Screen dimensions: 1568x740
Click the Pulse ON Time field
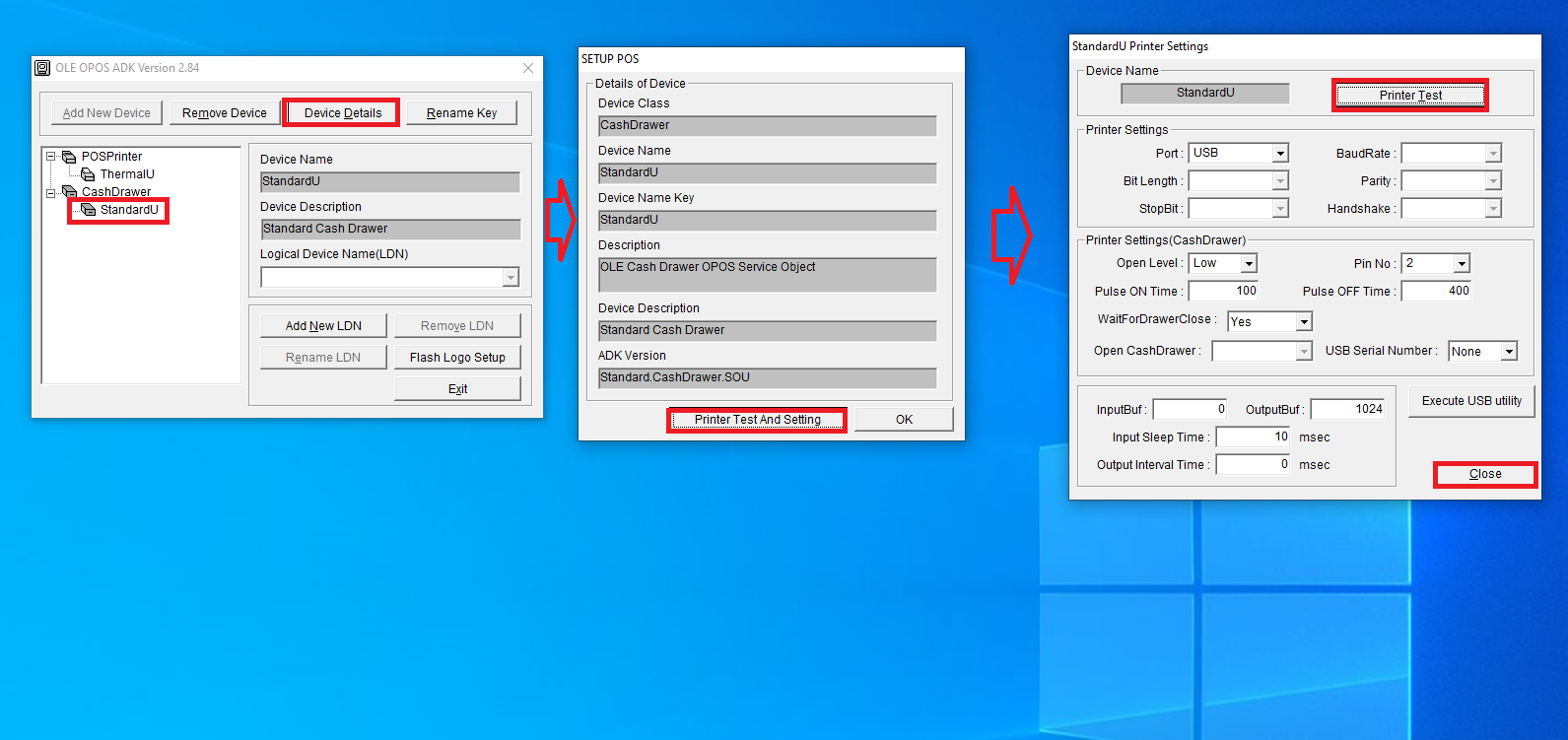[x=1223, y=291]
